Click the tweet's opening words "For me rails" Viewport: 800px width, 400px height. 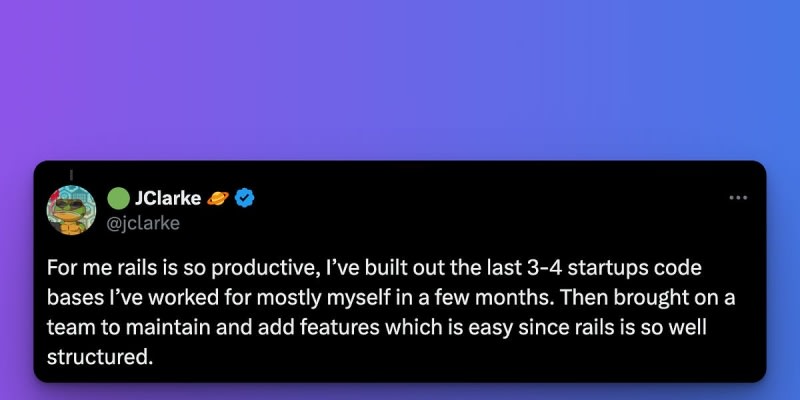tap(95, 270)
